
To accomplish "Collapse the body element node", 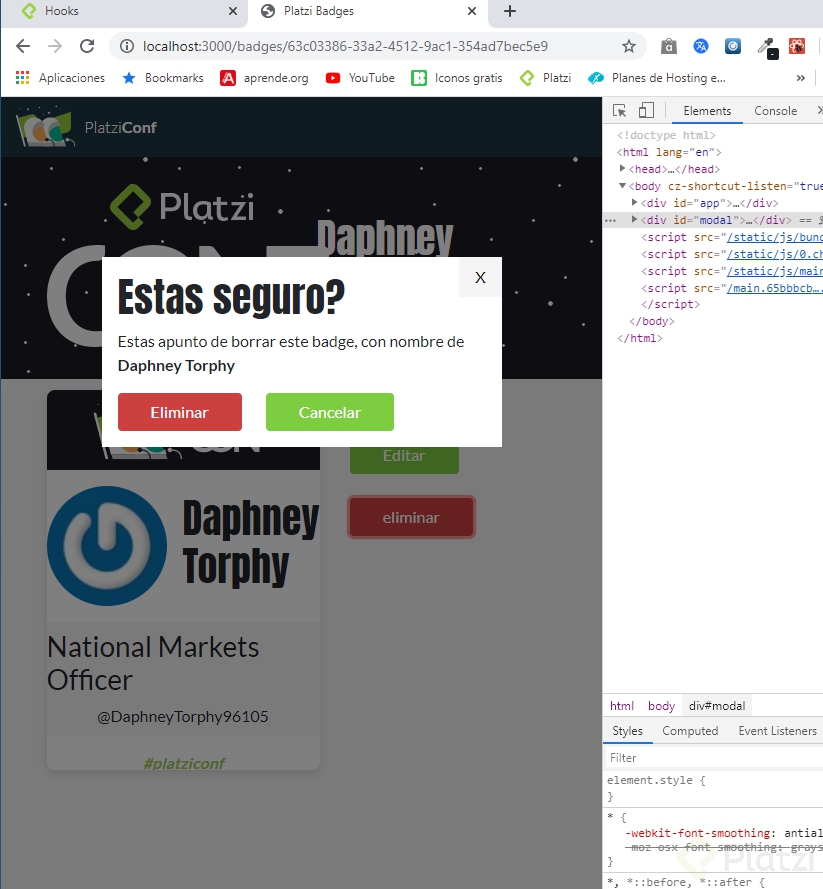I will 622,185.
